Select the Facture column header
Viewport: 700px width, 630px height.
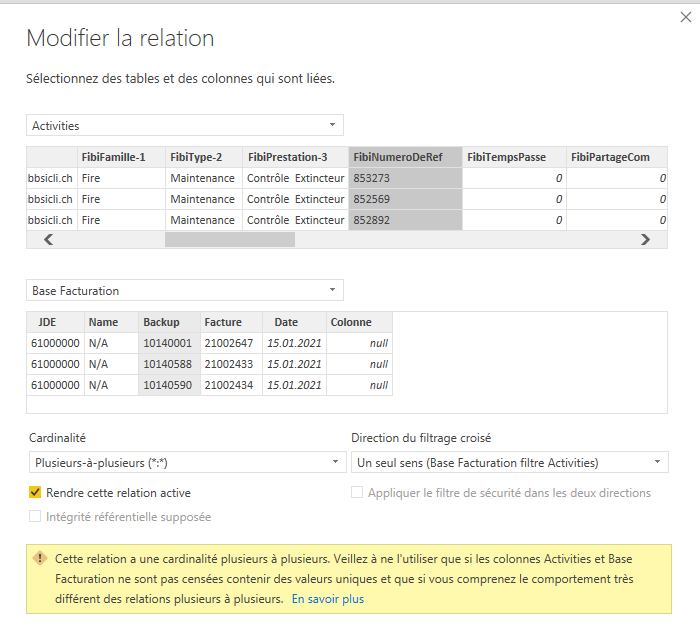pyautogui.click(x=231, y=322)
